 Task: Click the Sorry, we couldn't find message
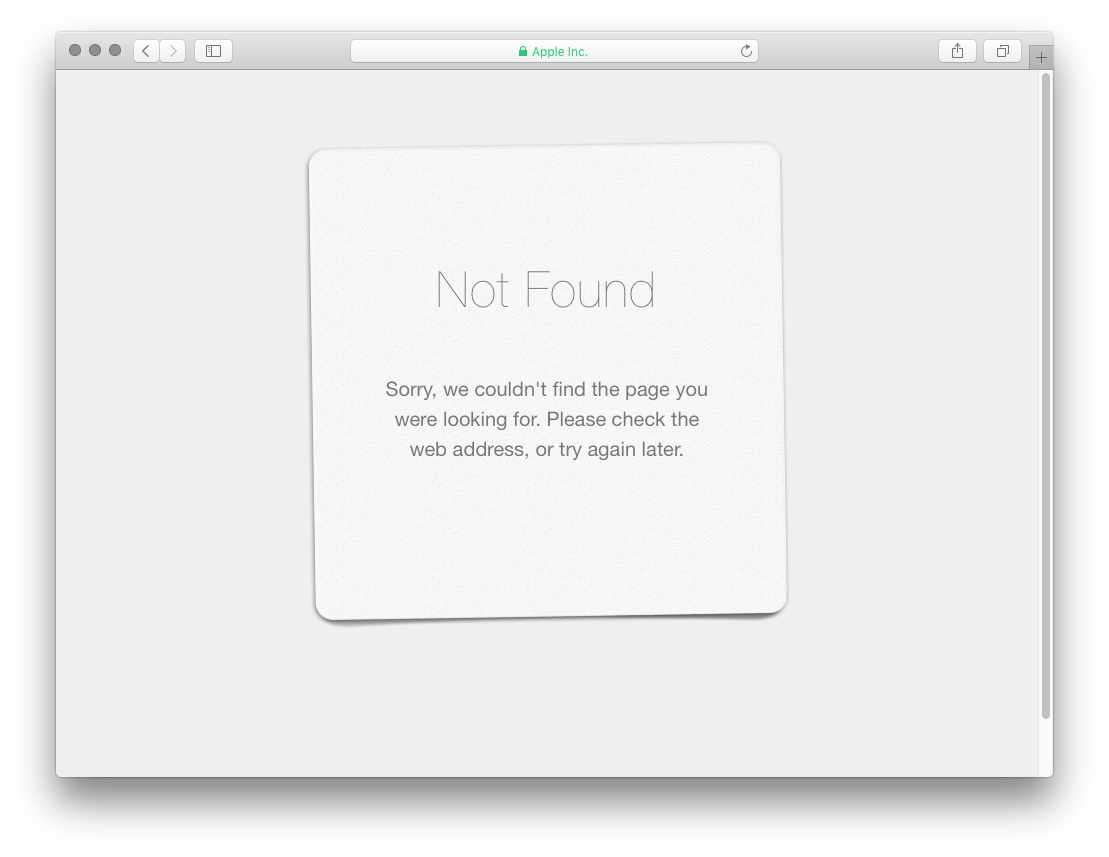(x=547, y=419)
